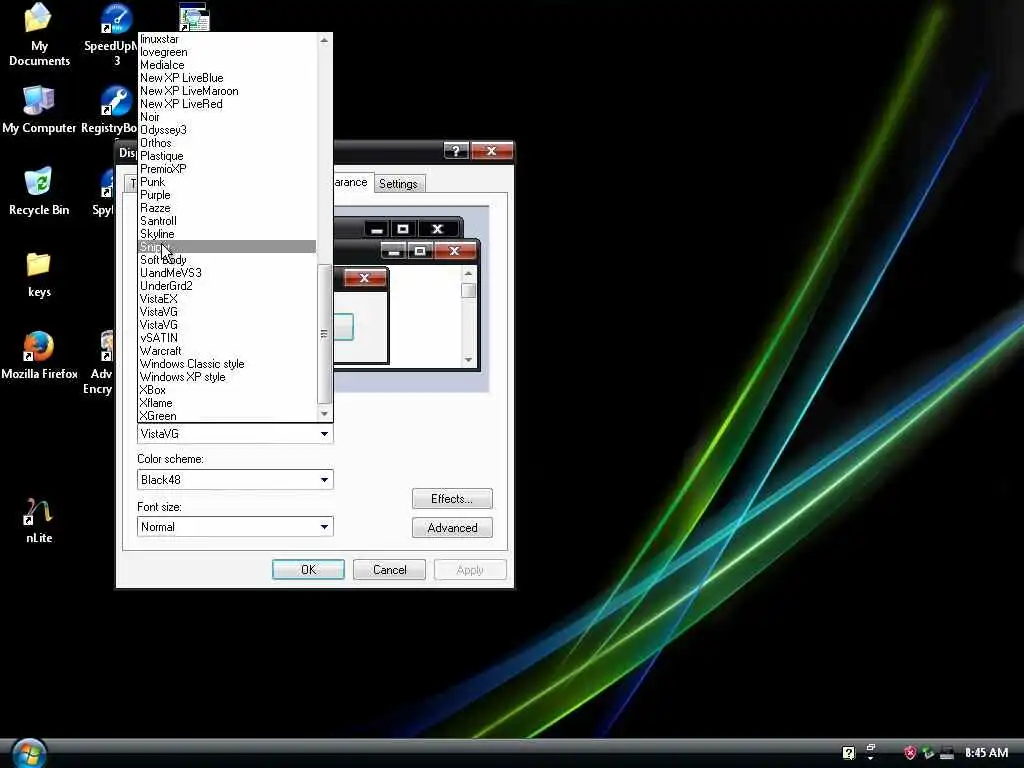Pick the Purple style
The width and height of the screenshot is (1024, 768).
(x=227, y=195)
